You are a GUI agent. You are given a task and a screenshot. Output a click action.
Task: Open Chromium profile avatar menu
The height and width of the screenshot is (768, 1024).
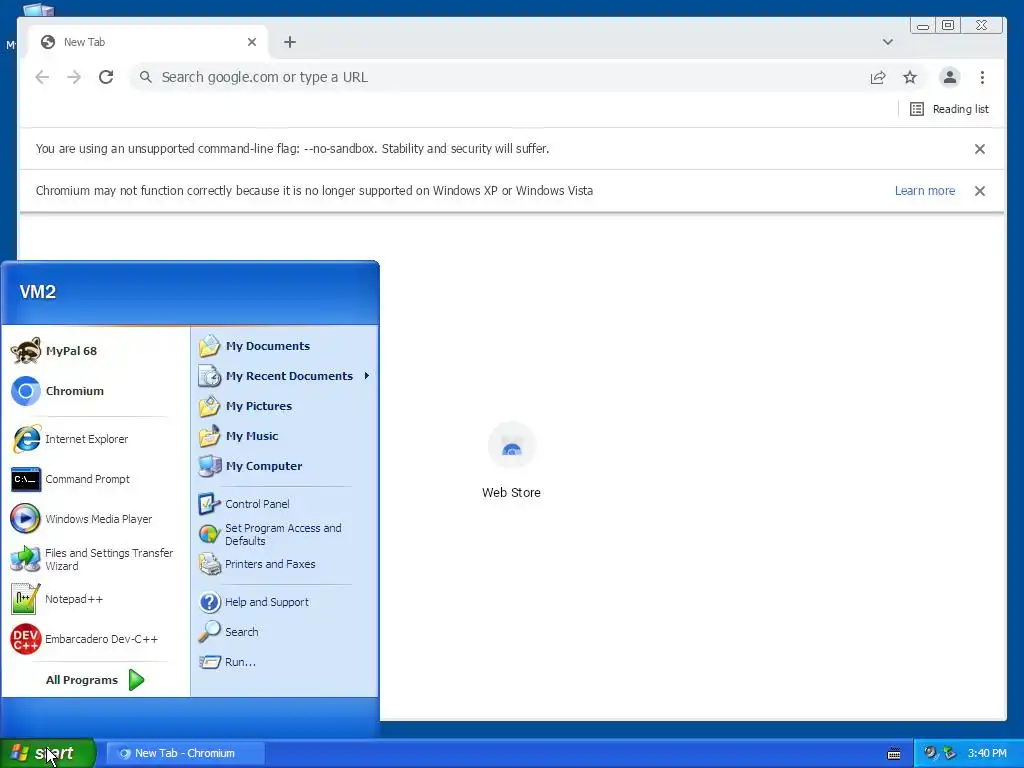pyautogui.click(x=950, y=77)
